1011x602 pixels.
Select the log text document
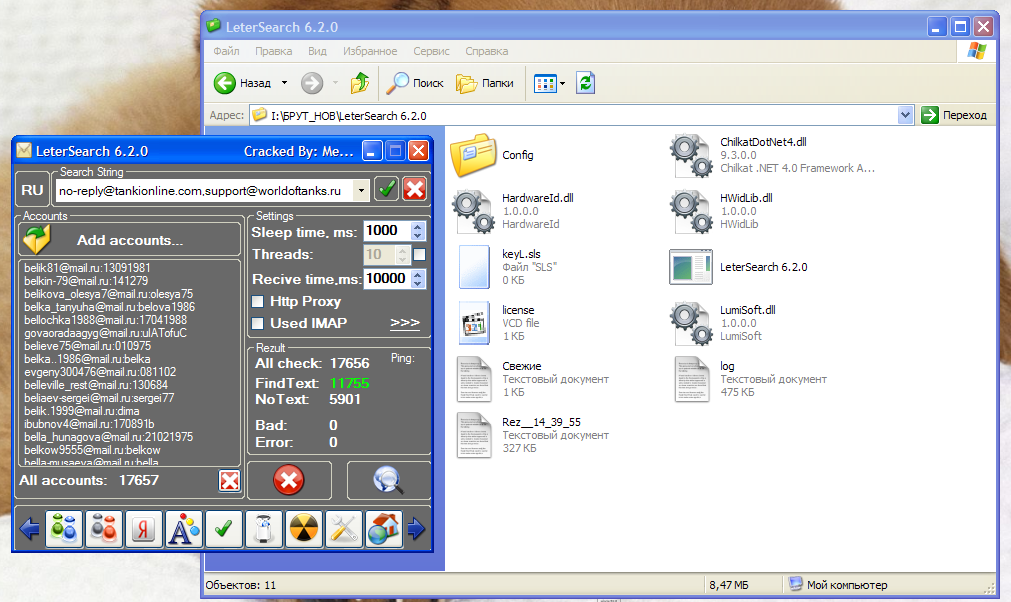750,379
